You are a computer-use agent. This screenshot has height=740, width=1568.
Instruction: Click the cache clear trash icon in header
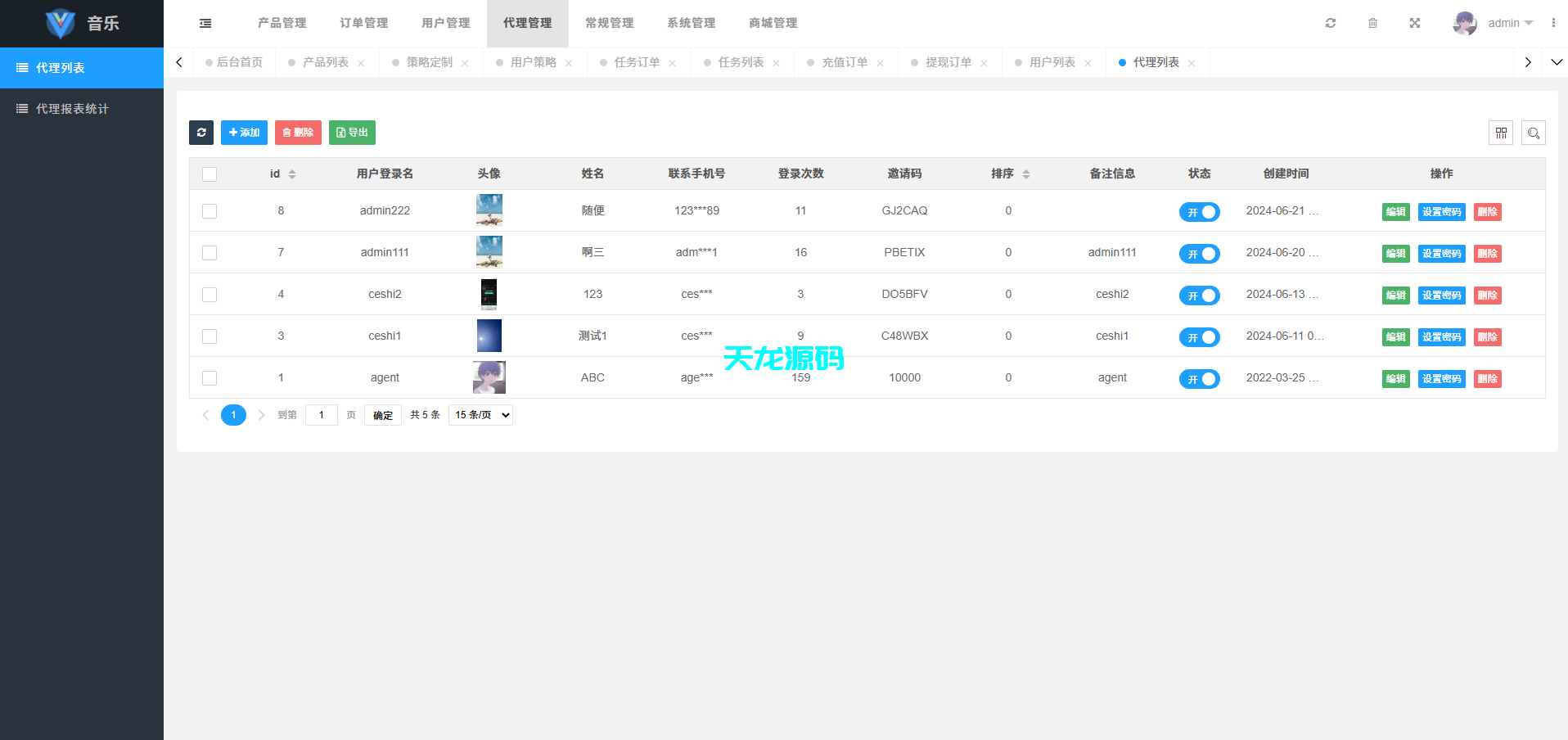coord(1372,23)
